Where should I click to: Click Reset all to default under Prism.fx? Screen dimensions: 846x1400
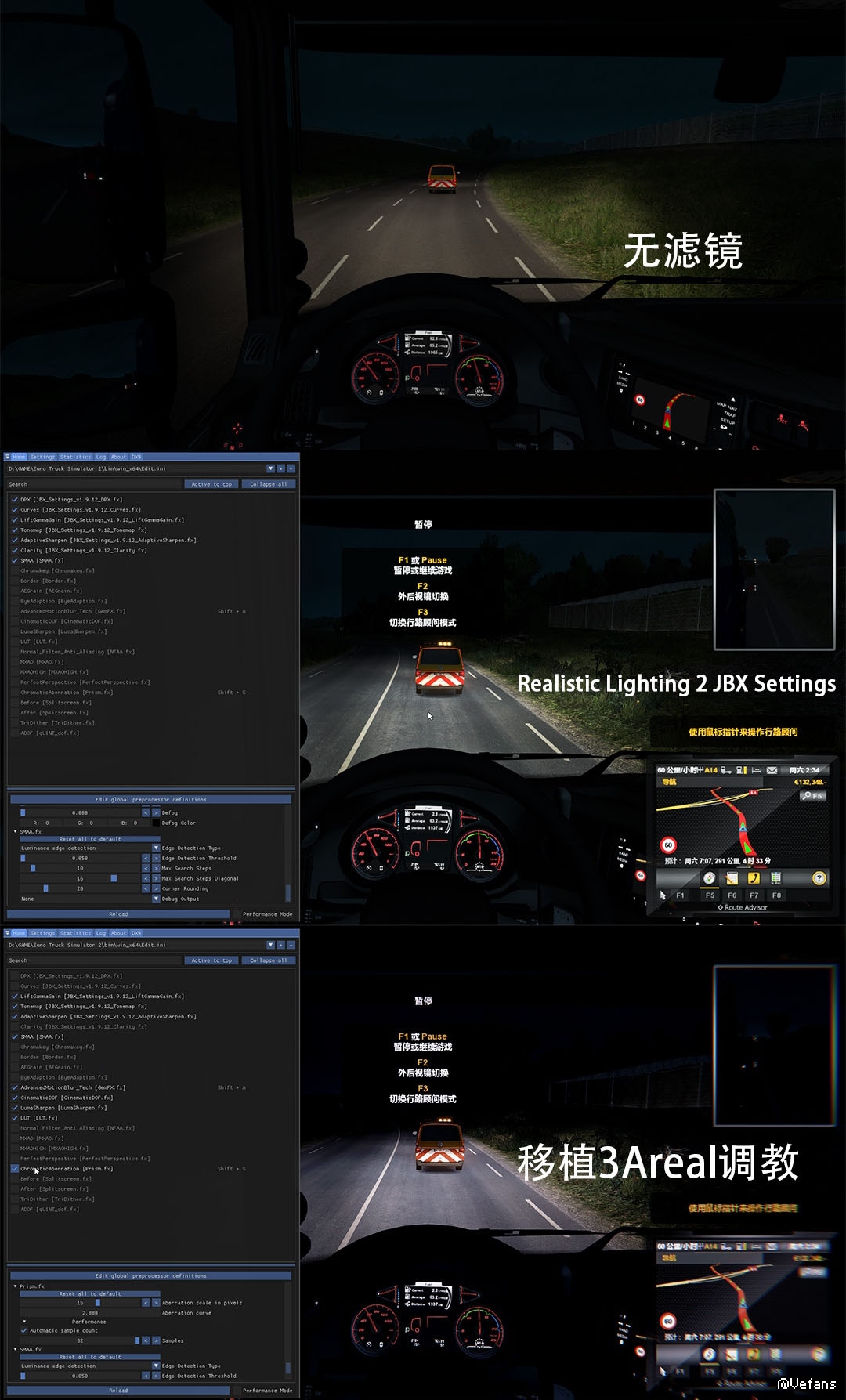[x=90, y=1294]
